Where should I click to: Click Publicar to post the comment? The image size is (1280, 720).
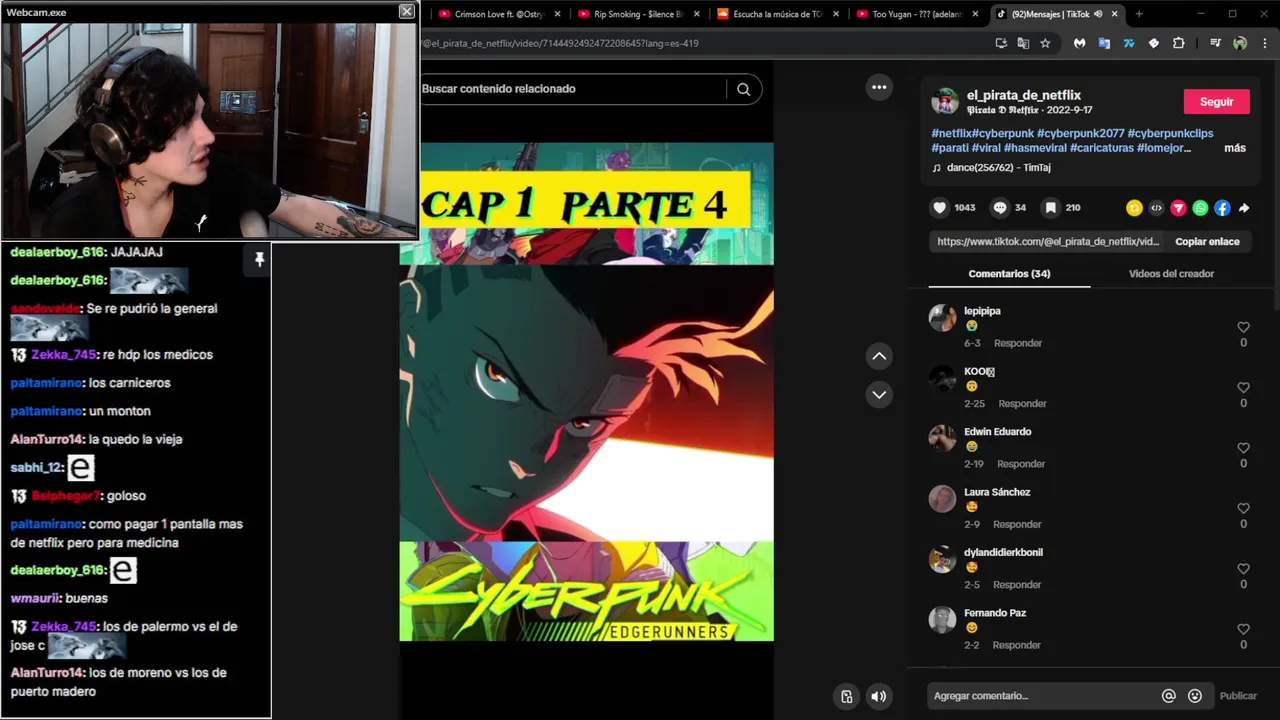(1238, 696)
